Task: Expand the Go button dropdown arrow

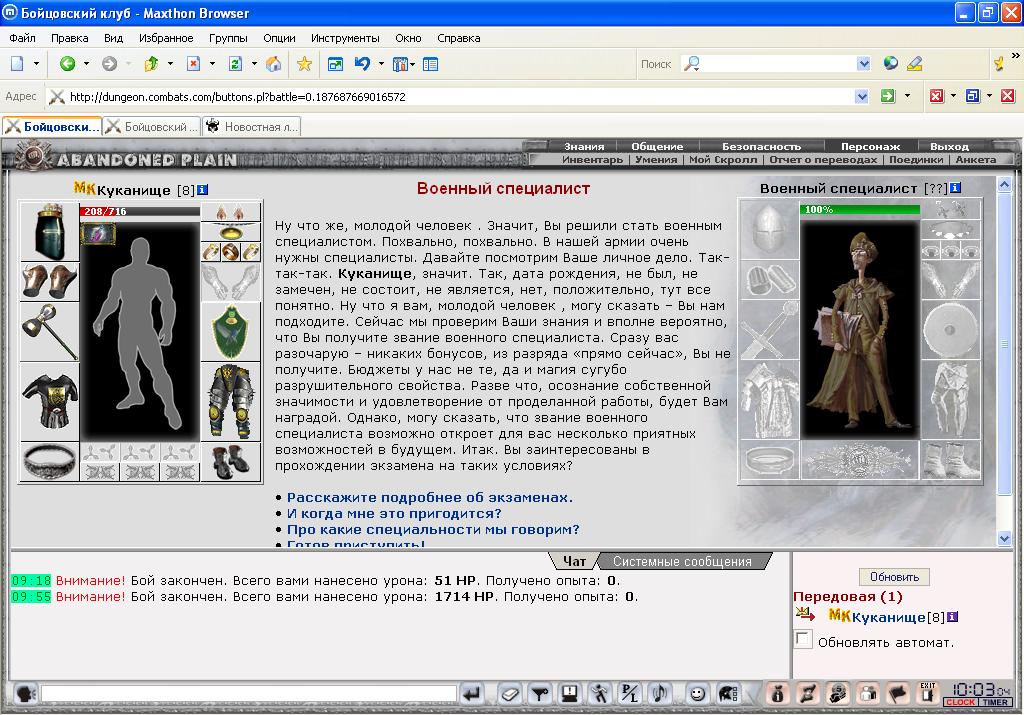Action: click(x=907, y=96)
